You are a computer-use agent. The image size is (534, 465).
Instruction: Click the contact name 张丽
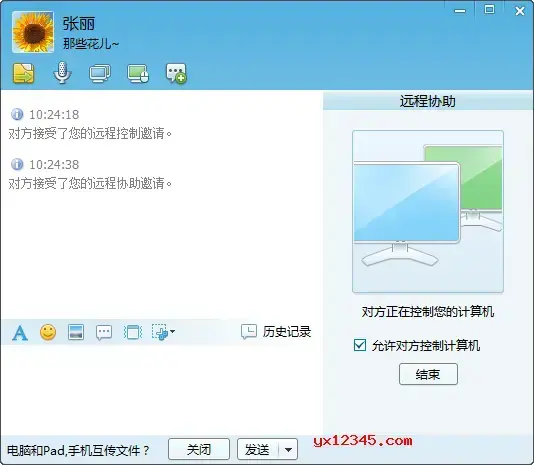click(79, 23)
